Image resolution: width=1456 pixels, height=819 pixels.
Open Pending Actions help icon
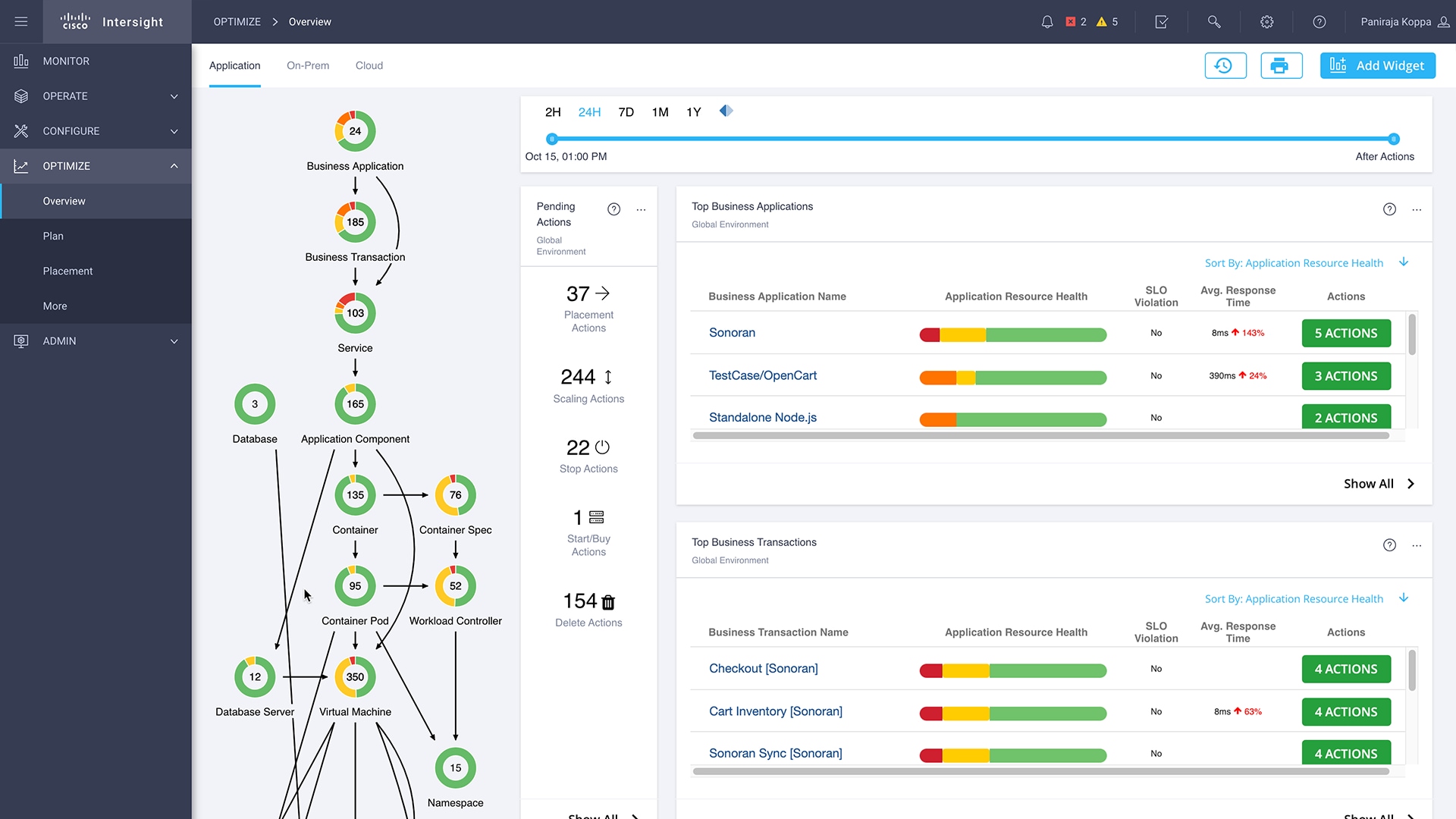point(613,209)
